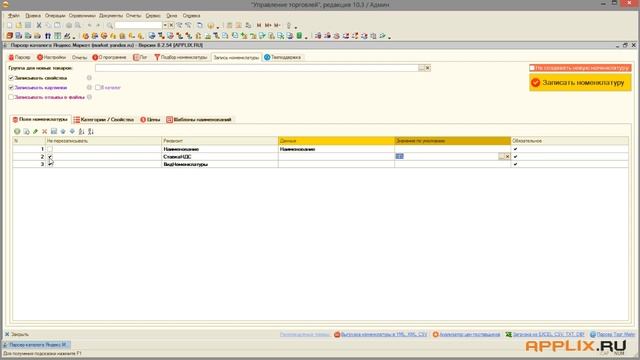Switch to Категории / Свойства sub-tab
This screenshot has width=640, height=360.
104,120
